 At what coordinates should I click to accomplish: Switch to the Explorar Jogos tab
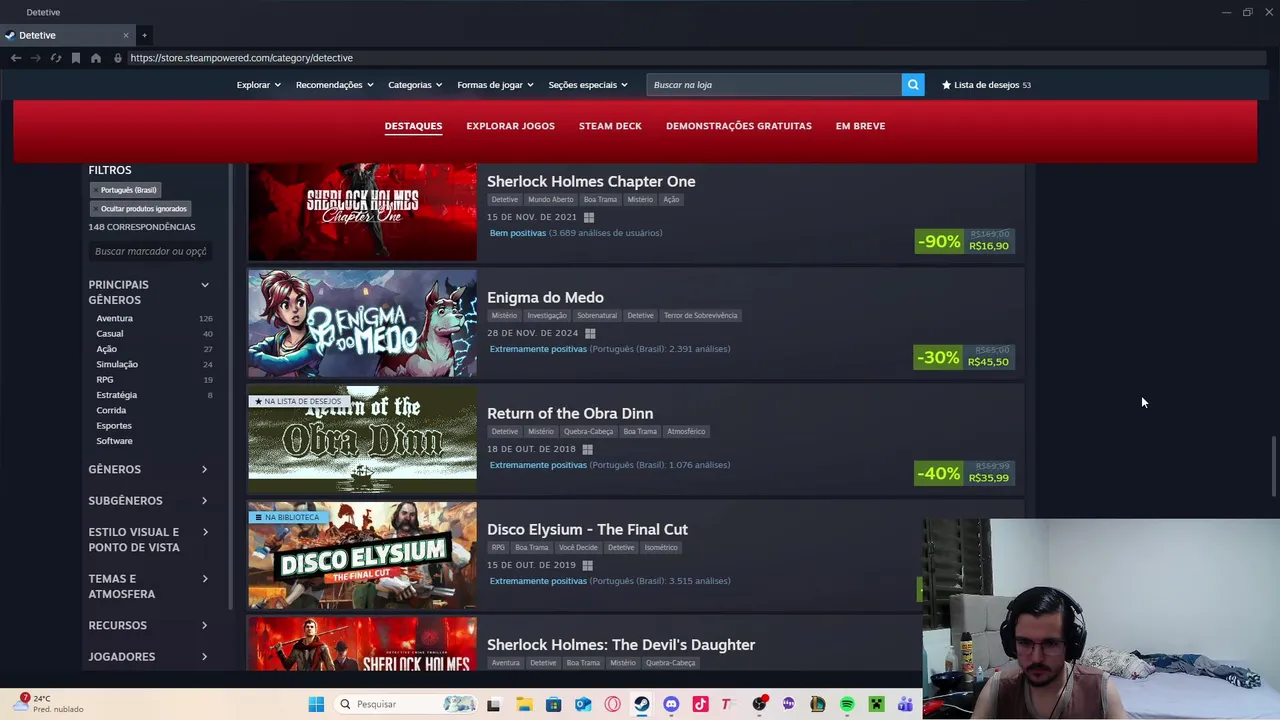coord(510,126)
